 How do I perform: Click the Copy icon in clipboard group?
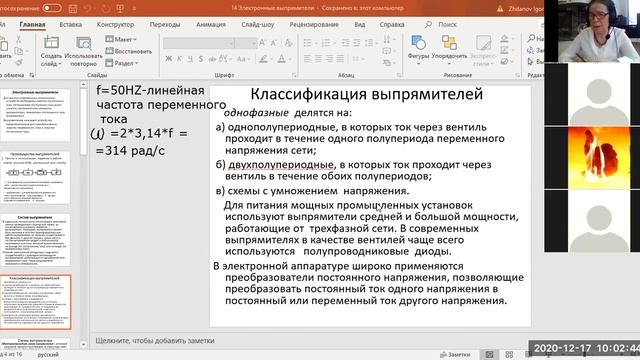point(18,51)
